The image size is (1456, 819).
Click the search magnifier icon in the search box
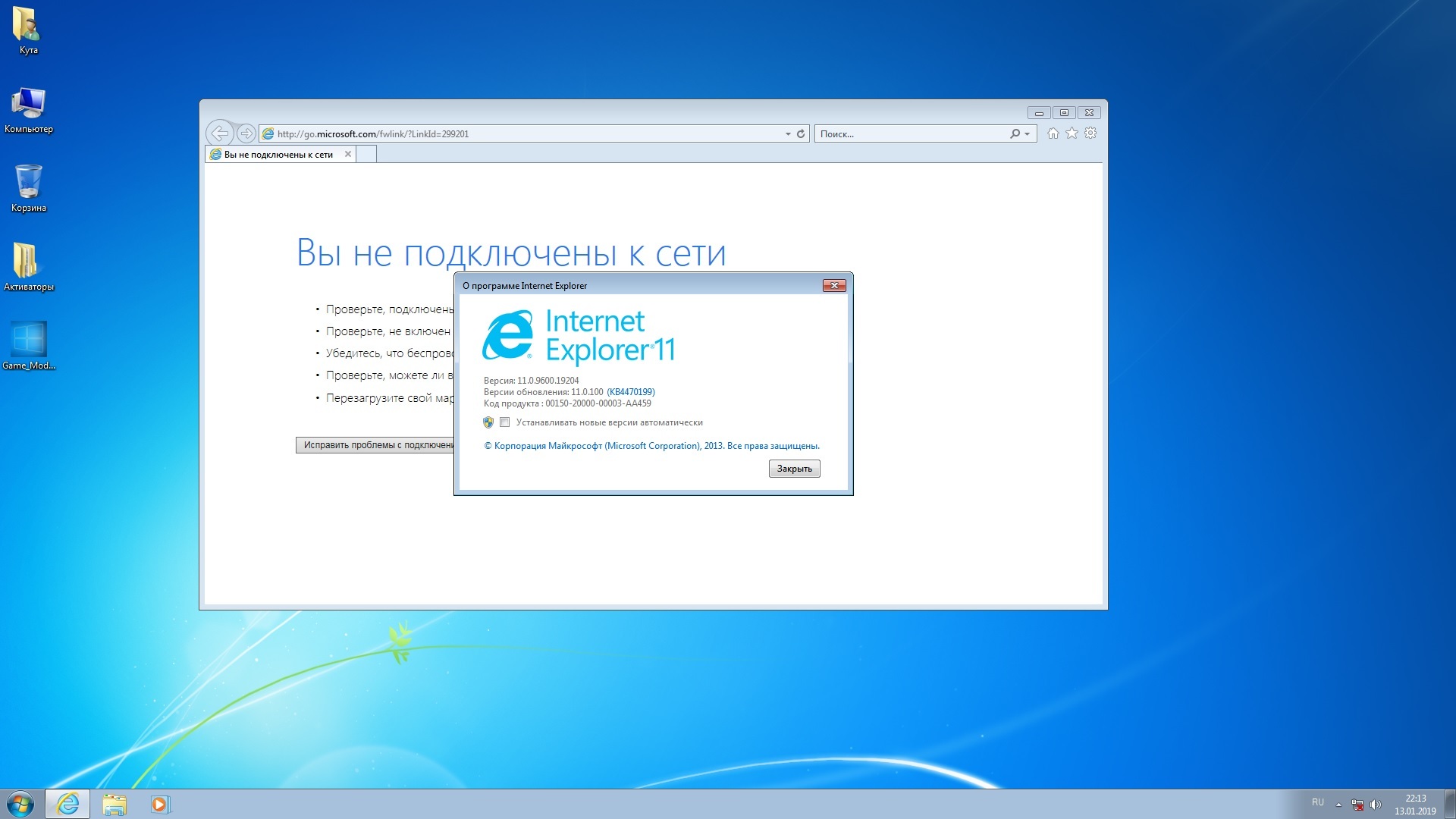(x=1015, y=133)
